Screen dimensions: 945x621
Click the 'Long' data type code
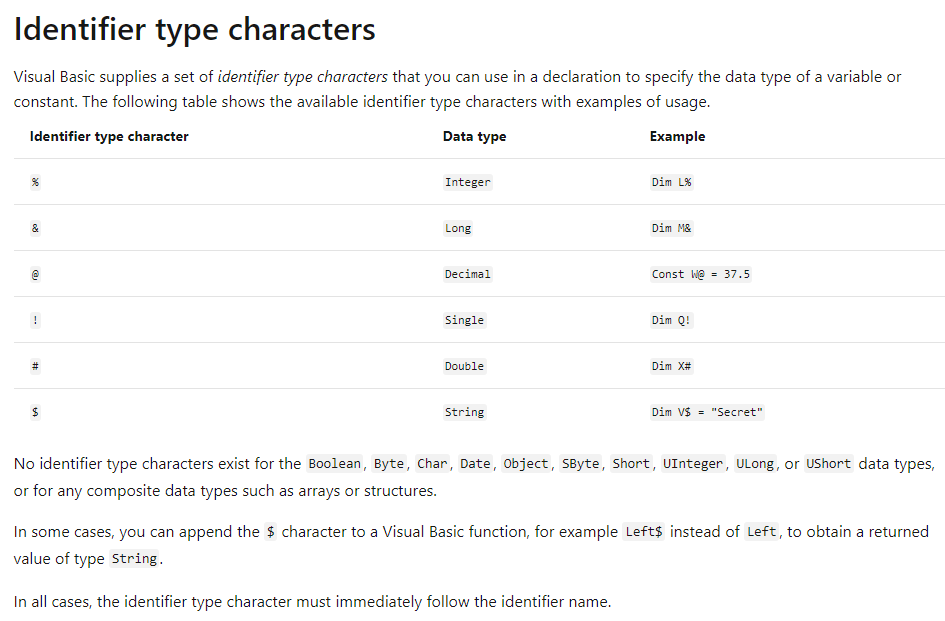coord(458,228)
